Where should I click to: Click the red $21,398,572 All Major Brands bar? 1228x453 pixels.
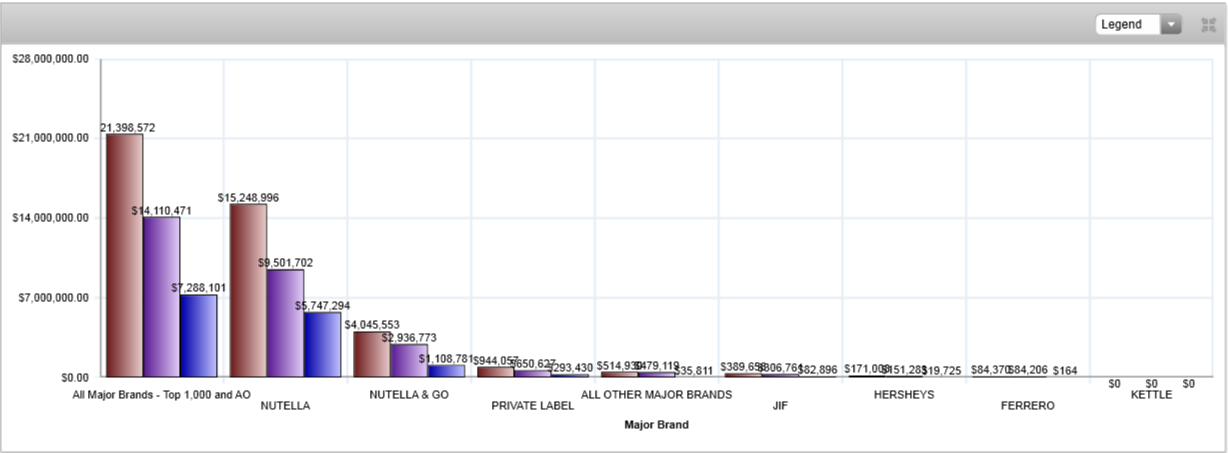[124, 255]
